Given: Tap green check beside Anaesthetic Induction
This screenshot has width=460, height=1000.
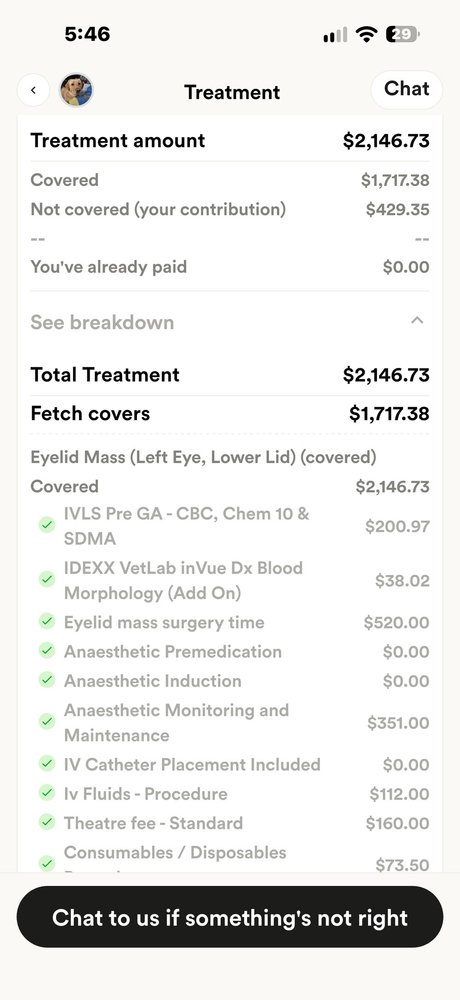Looking at the screenshot, I should click(x=47, y=680).
